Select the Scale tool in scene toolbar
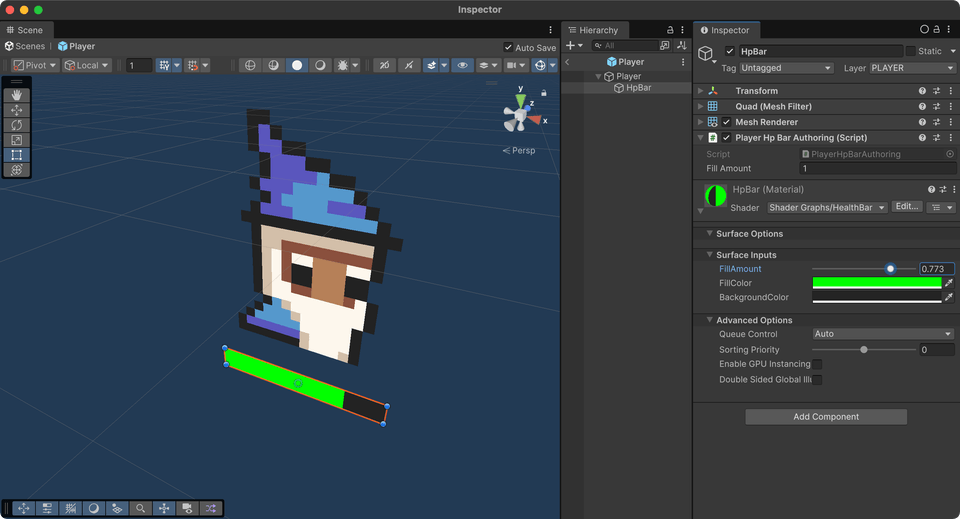960x519 pixels. pos(17,140)
